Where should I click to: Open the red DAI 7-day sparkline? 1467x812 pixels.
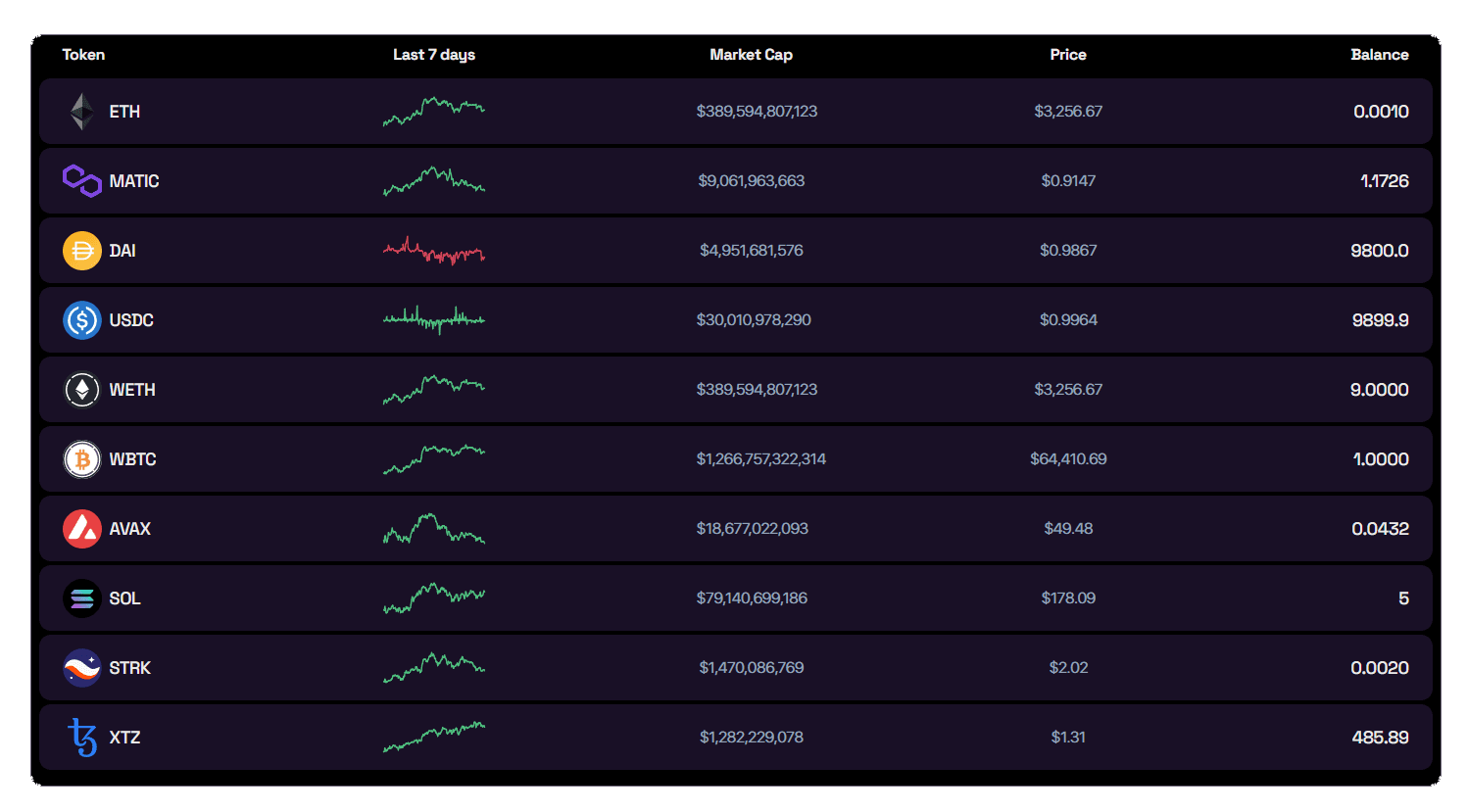434,251
